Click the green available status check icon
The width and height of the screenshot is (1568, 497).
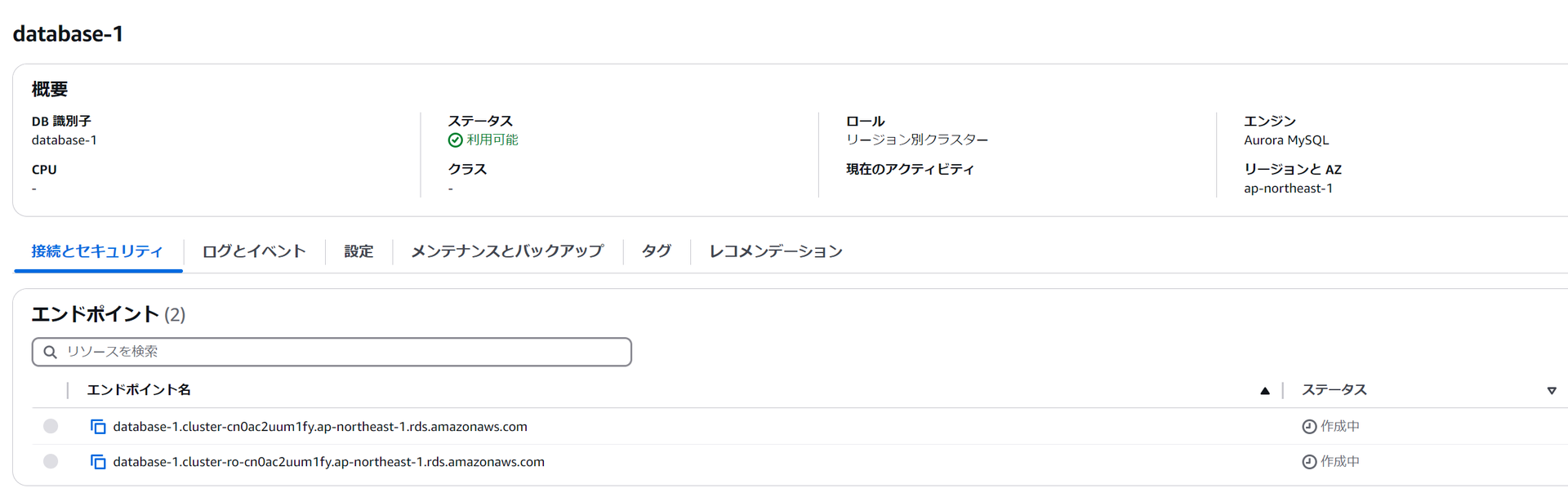click(x=456, y=140)
